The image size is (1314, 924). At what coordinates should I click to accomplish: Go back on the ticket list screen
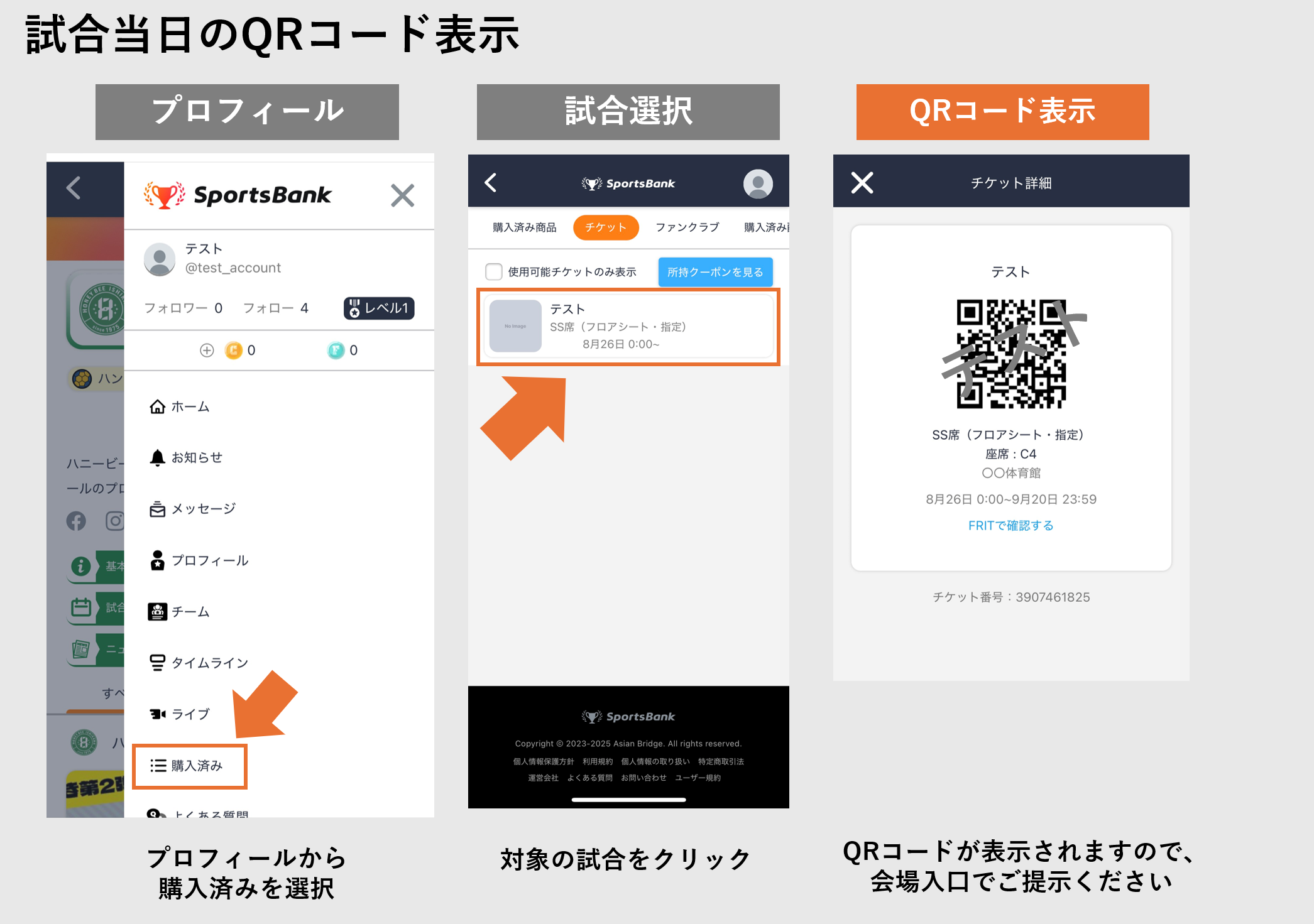(491, 183)
